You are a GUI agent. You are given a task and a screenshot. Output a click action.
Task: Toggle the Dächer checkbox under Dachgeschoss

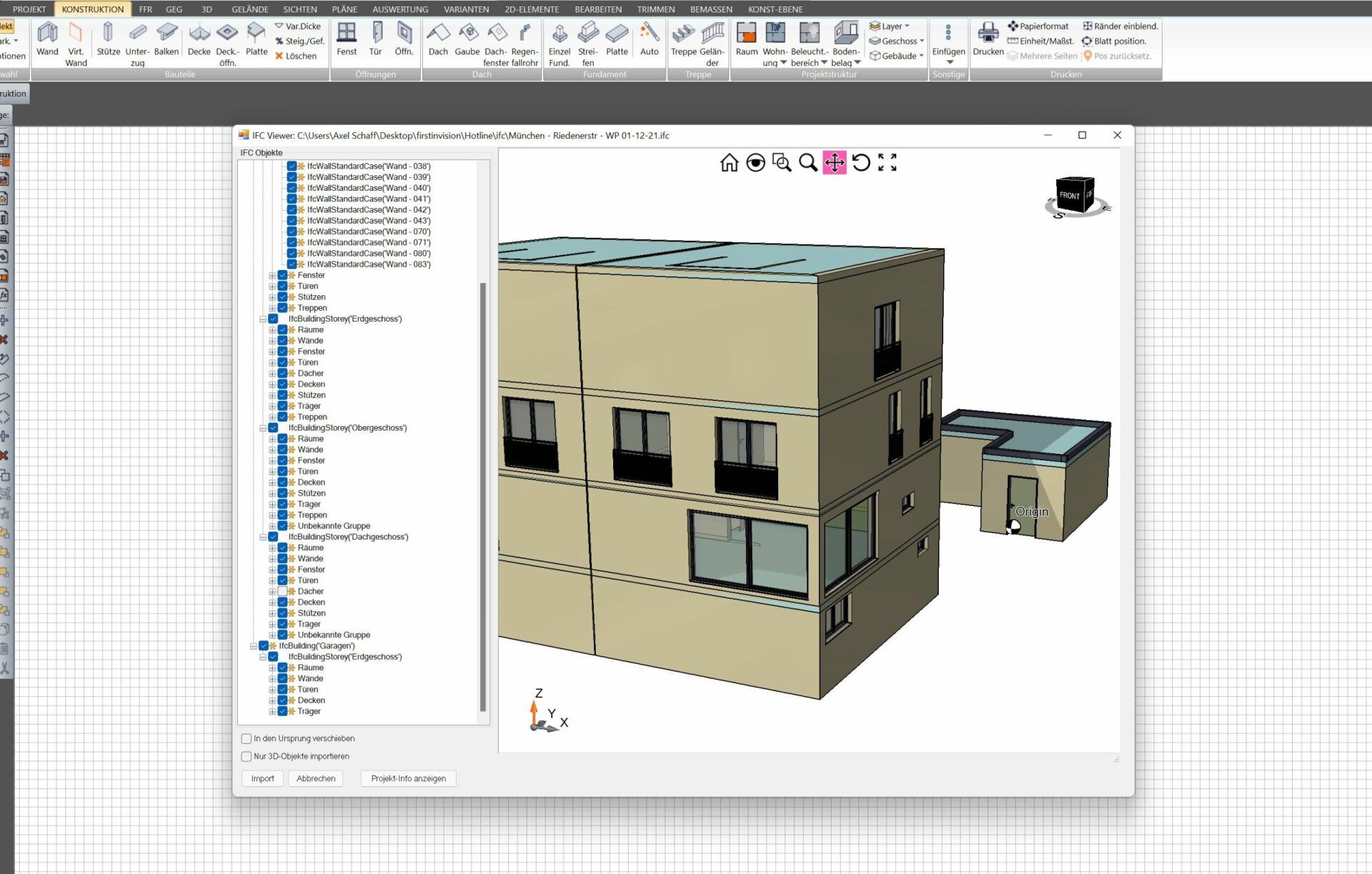[x=282, y=592]
